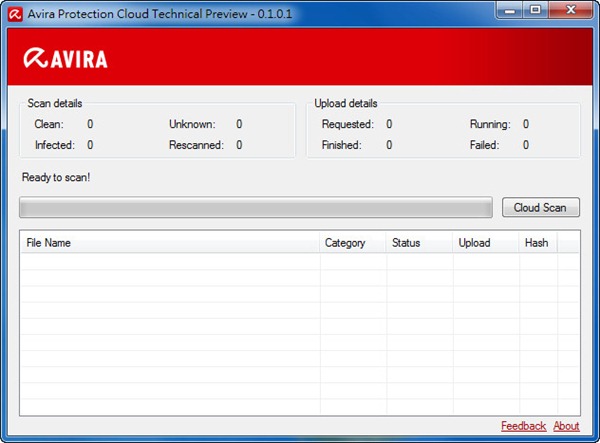Maximize the Avira window
The image size is (600, 443).
[535, 11]
